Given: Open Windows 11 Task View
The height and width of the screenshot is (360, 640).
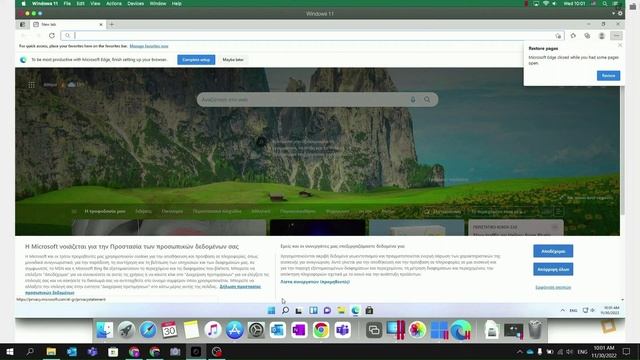Looking at the screenshot, I should [299, 311].
